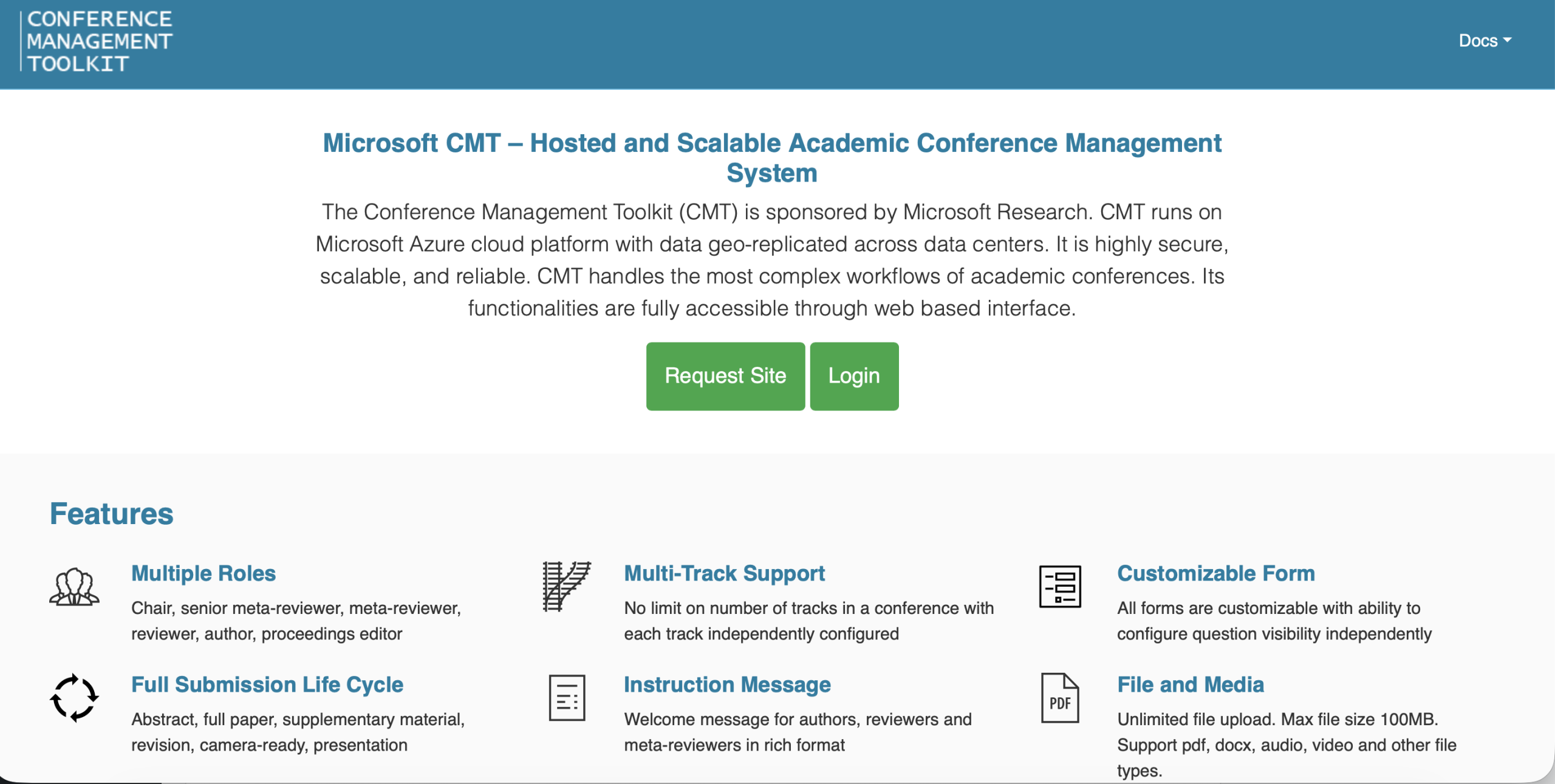Image resolution: width=1555 pixels, height=784 pixels.
Task: Open the File and Media feature heading
Action: click(1190, 685)
